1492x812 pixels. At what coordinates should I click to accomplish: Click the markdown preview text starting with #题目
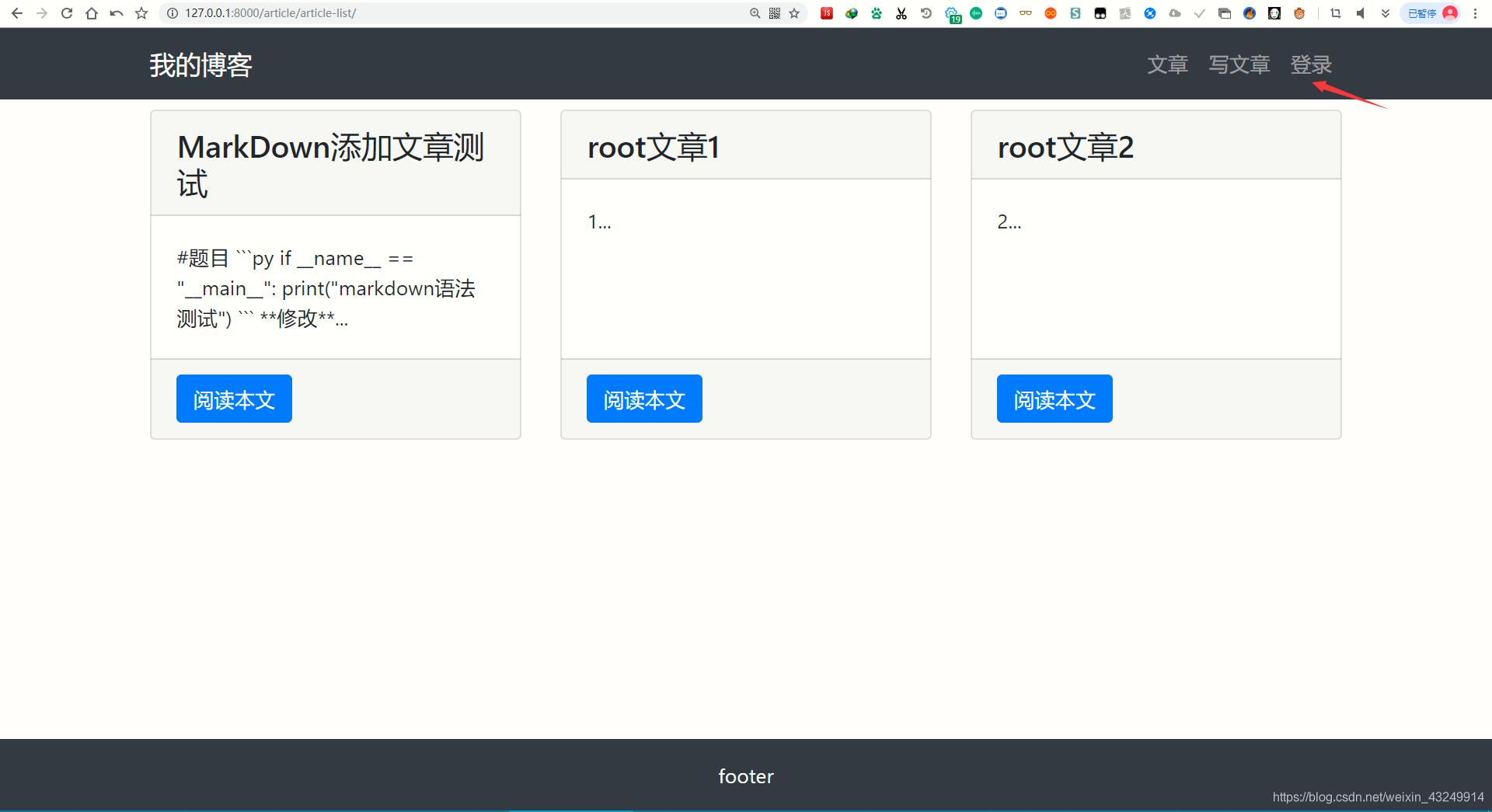point(326,288)
